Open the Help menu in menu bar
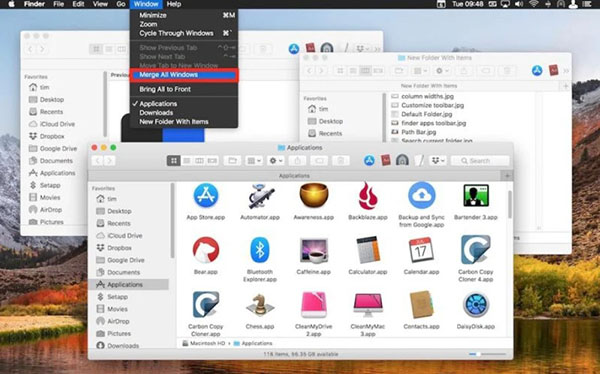 click(x=174, y=4)
